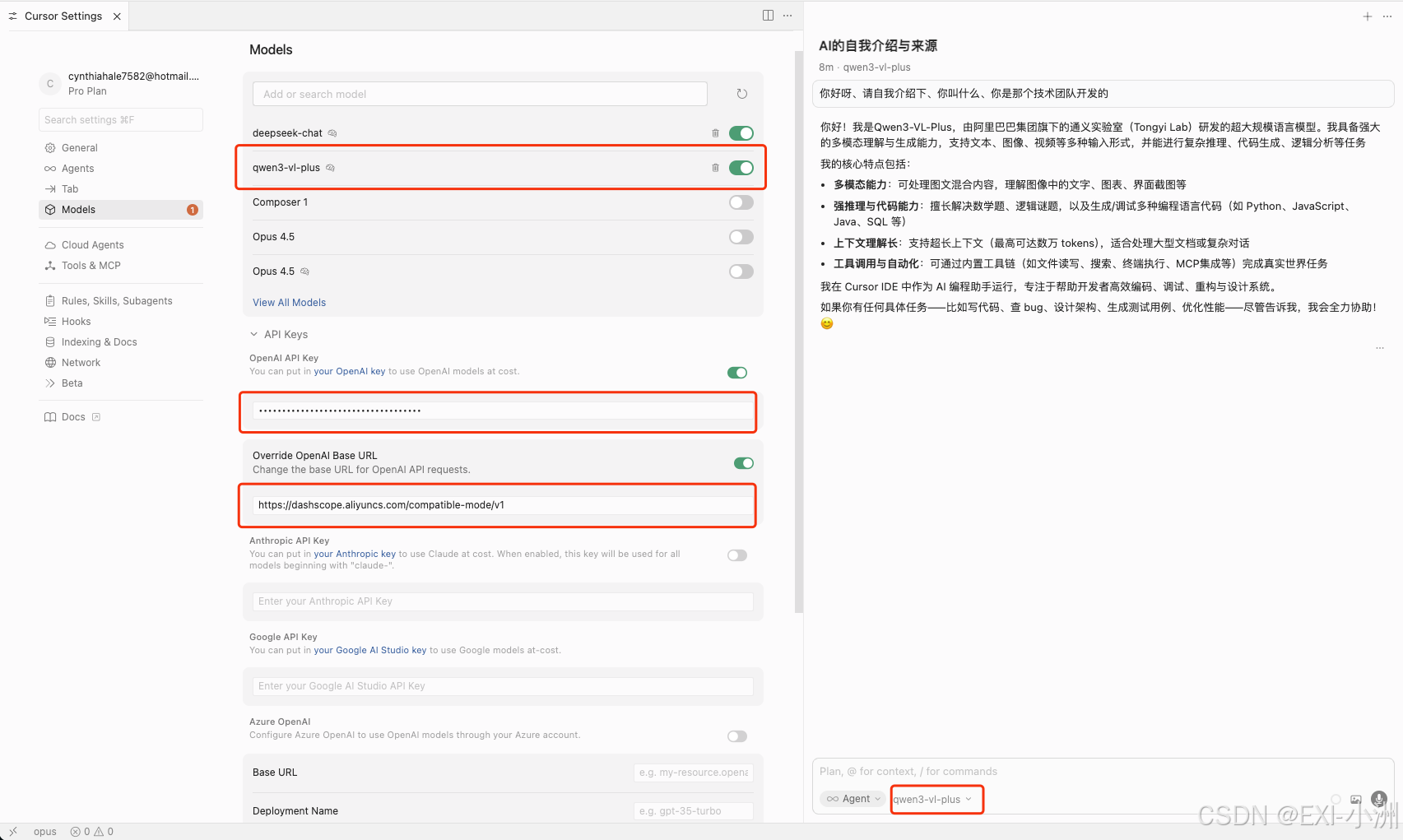Click Enter your Google AI Studio field
This screenshot has height=840, width=1403.
[x=503, y=686]
